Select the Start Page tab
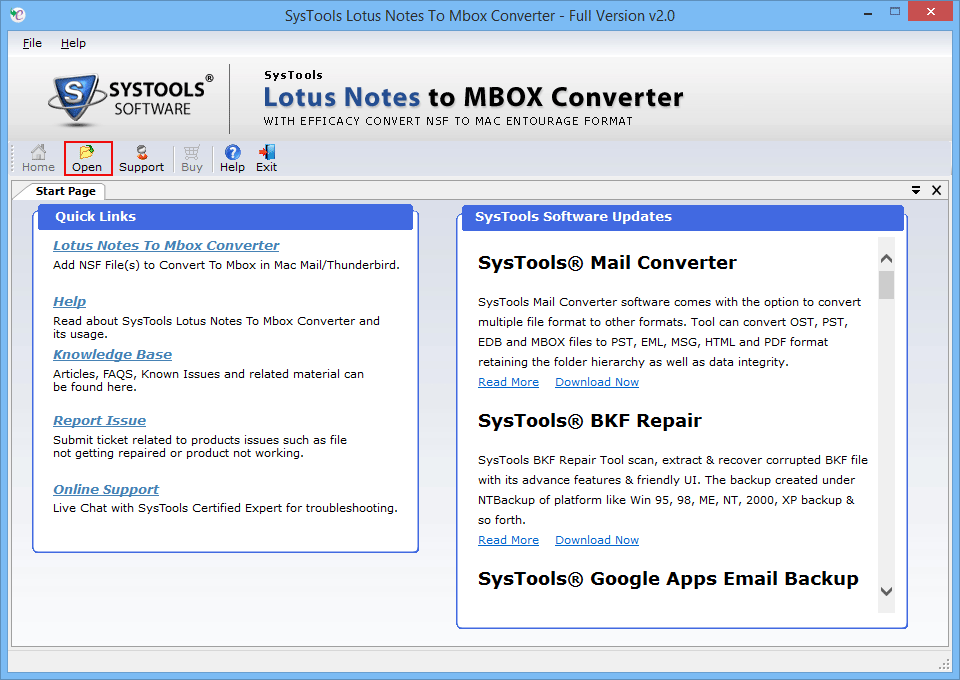Viewport: 960px width, 680px height. tap(65, 191)
